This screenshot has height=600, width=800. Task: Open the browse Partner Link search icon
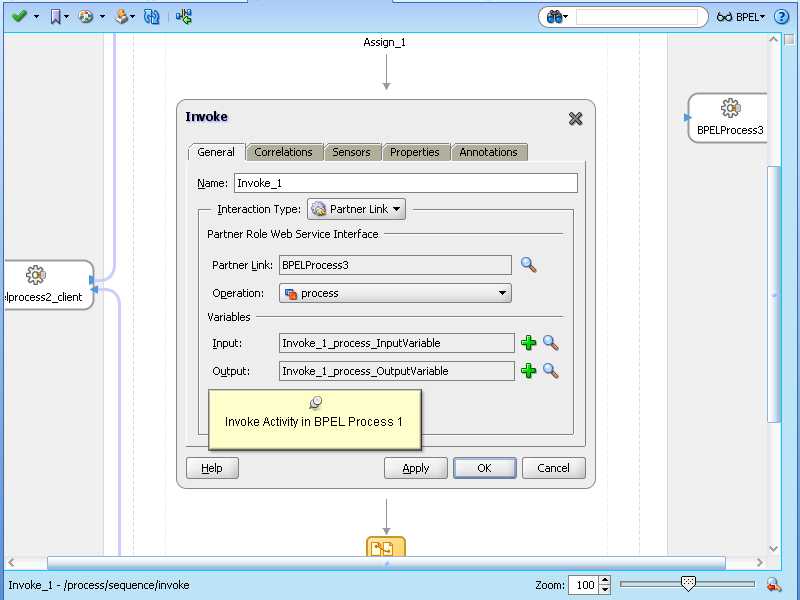click(x=529, y=265)
